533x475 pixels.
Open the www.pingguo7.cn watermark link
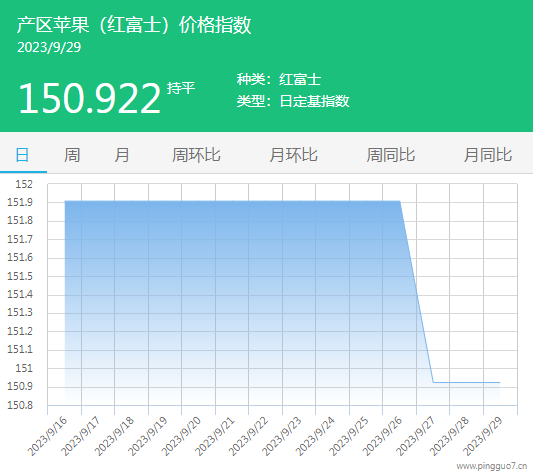pyautogui.click(x=492, y=466)
